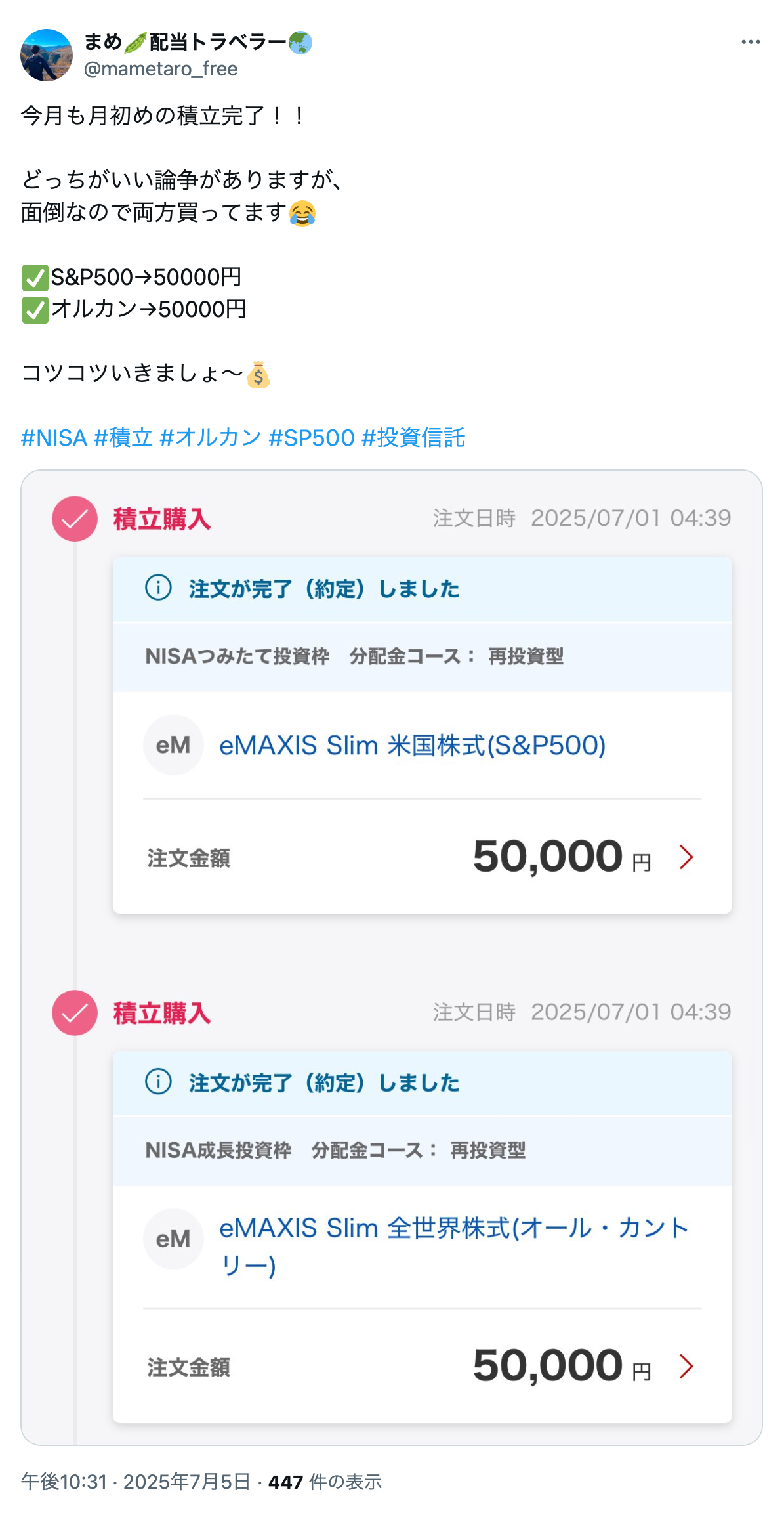Open the tweet's three-dot more menu
The height and width of the screenshot is (1517, 784).
751,42
